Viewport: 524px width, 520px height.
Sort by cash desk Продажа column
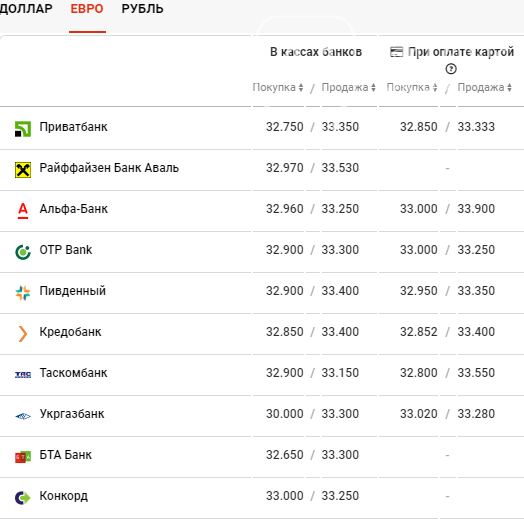tap(349, 88)
